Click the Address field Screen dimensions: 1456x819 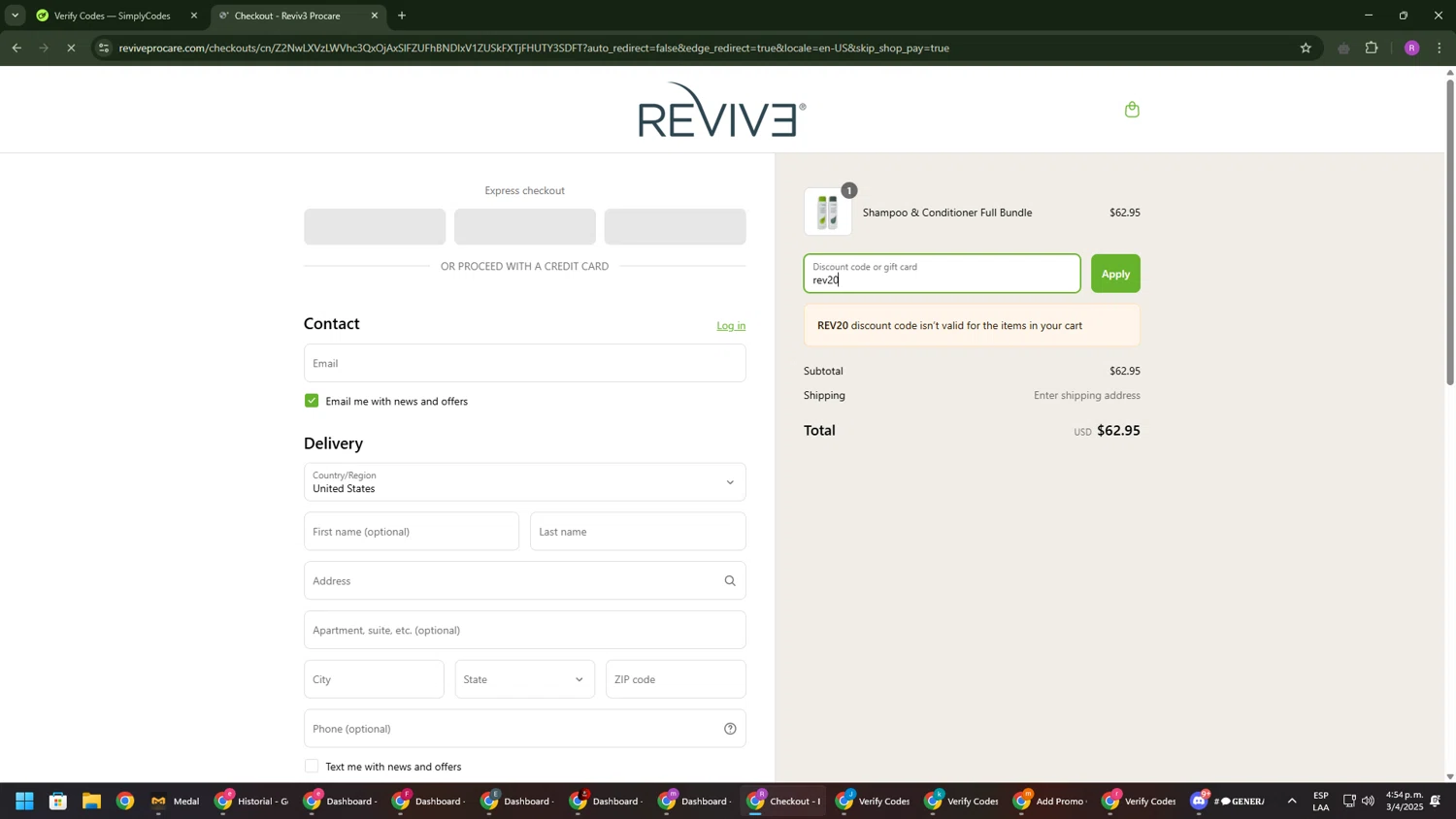[x=524, y=581]
